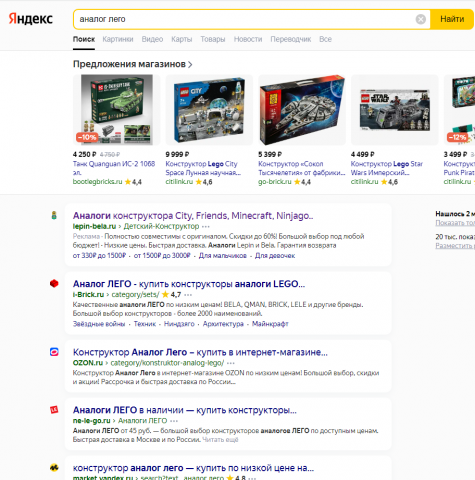Open the Lego Star Wars Imperial product image
475x480 pixels.
coord(394,110)
